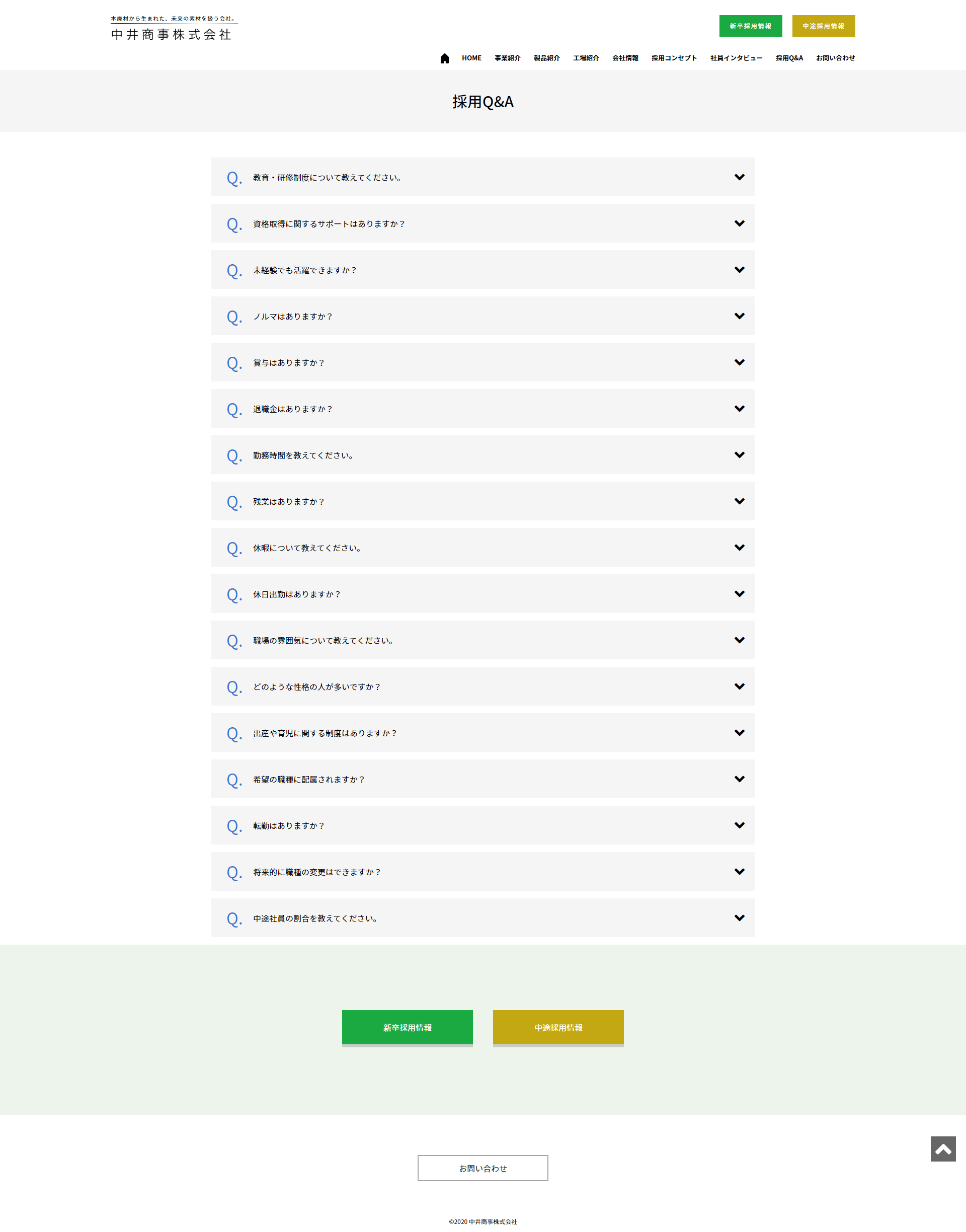Go to 社員インタビュー nav link
Image resolution: width=966 pixels, height=1232 pixels.
[736, 58]
